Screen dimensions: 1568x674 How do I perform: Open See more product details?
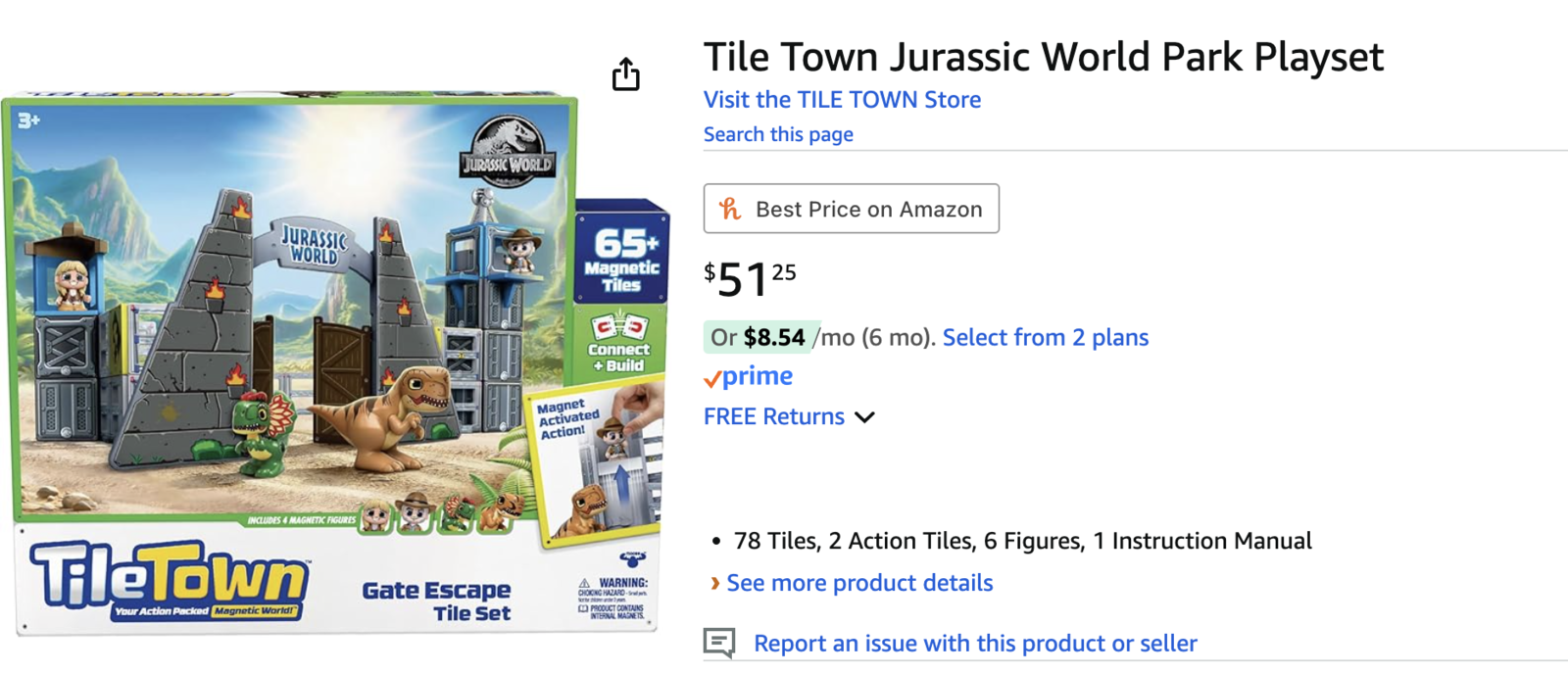click(859, 584)
